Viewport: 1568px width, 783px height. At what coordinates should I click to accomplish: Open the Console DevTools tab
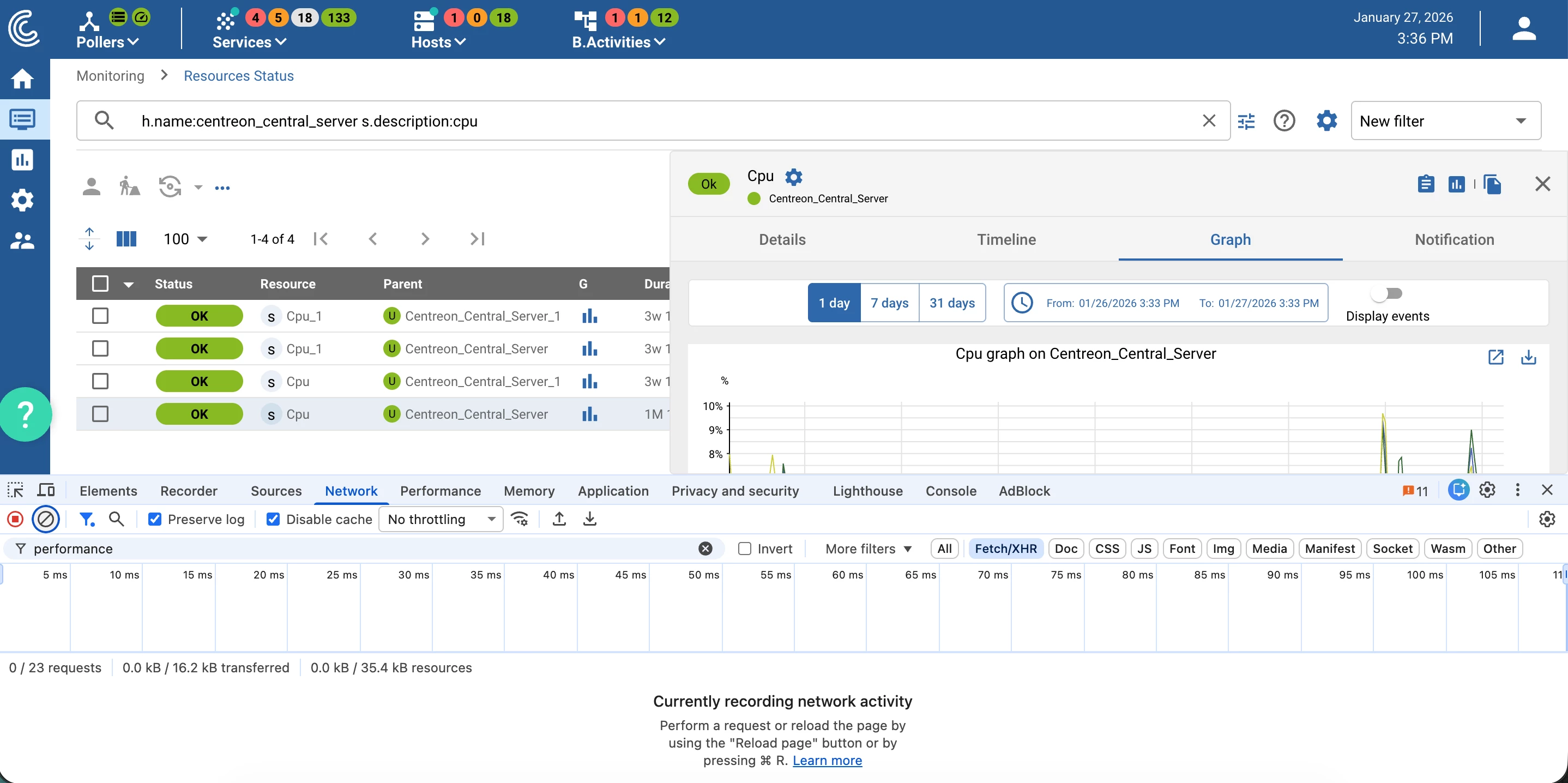(950, 491)
